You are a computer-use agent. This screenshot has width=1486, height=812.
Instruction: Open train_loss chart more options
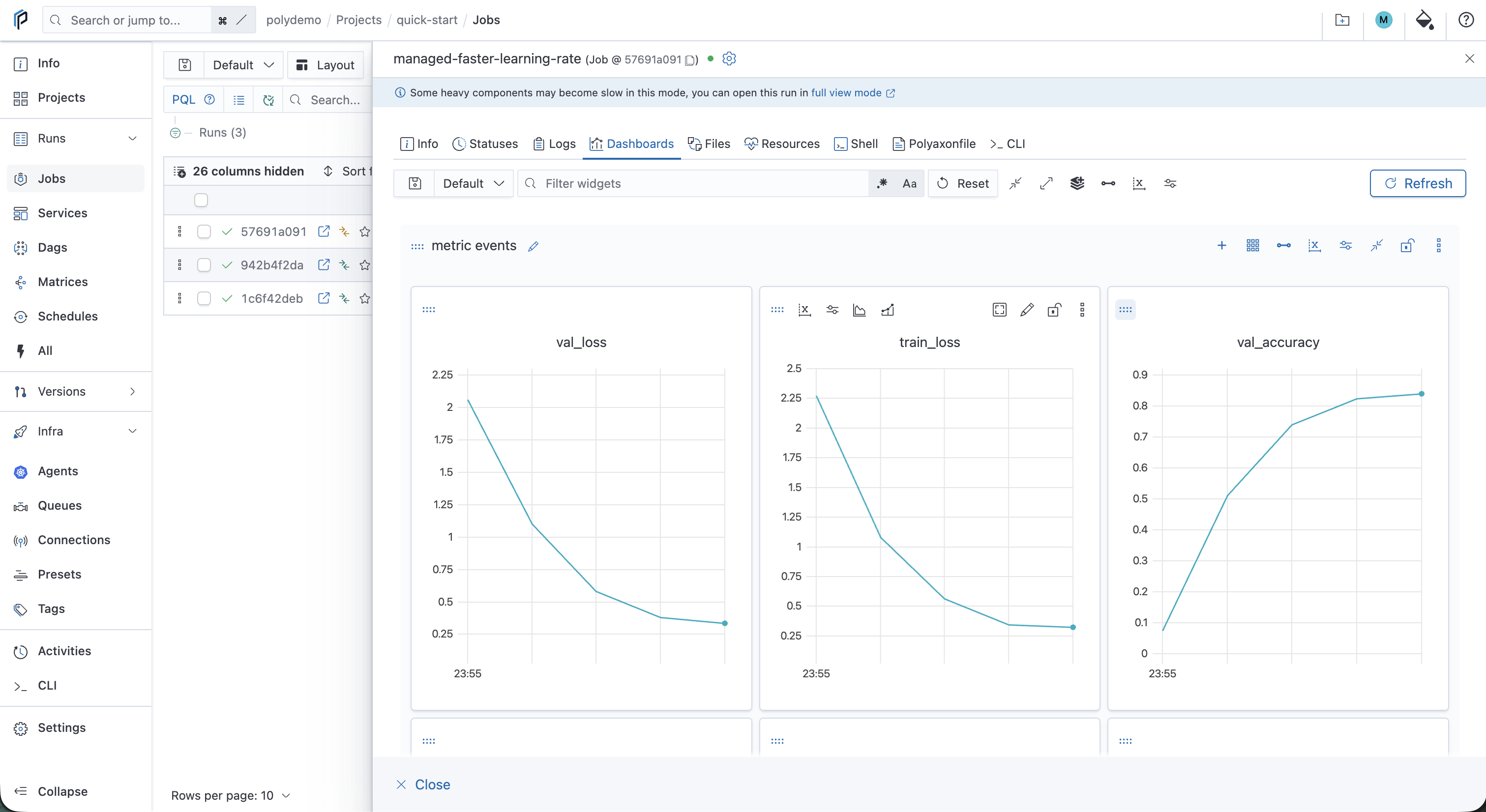(1082, 310)
